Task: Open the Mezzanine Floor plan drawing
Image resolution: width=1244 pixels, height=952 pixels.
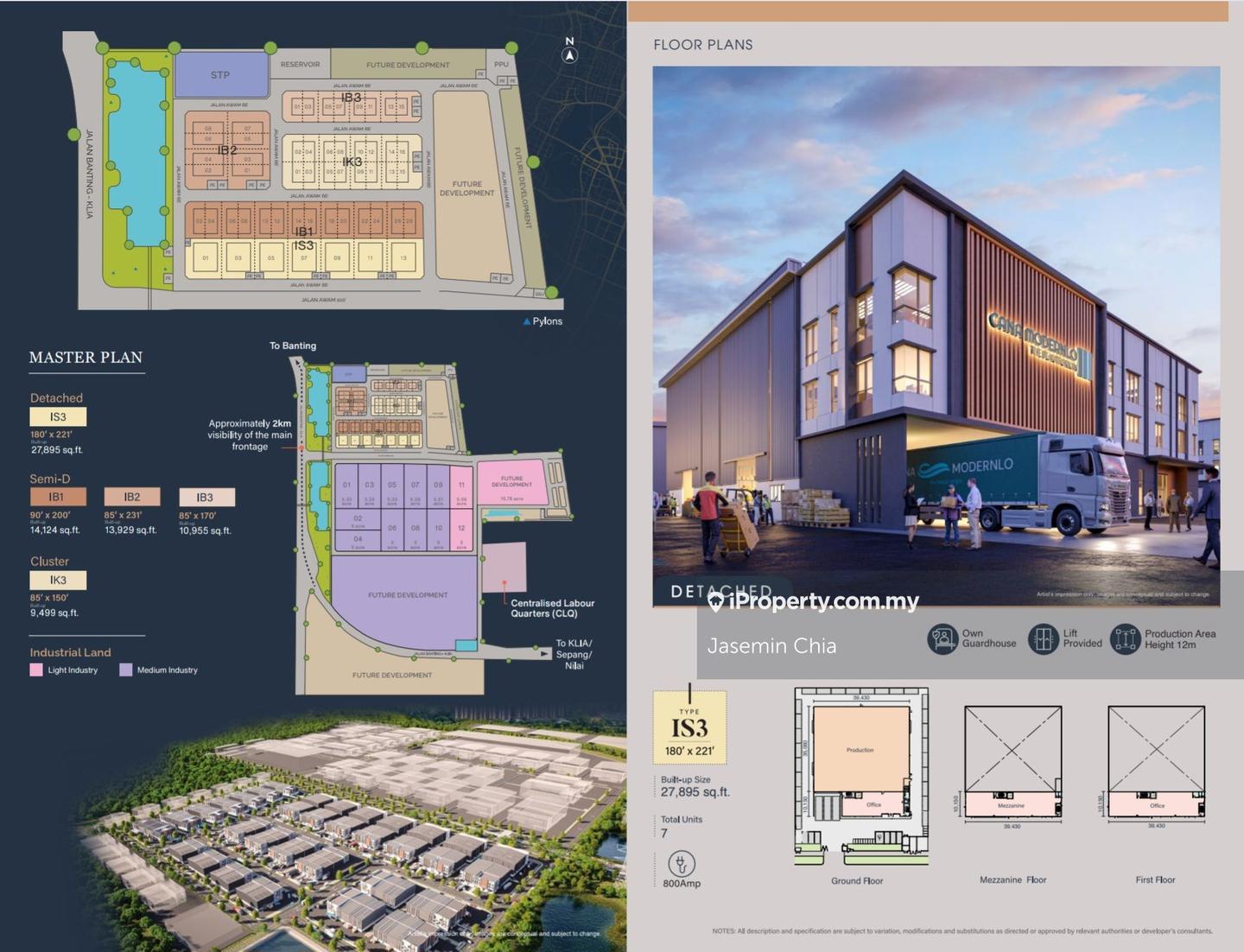Action: (x=1012, y=762)
